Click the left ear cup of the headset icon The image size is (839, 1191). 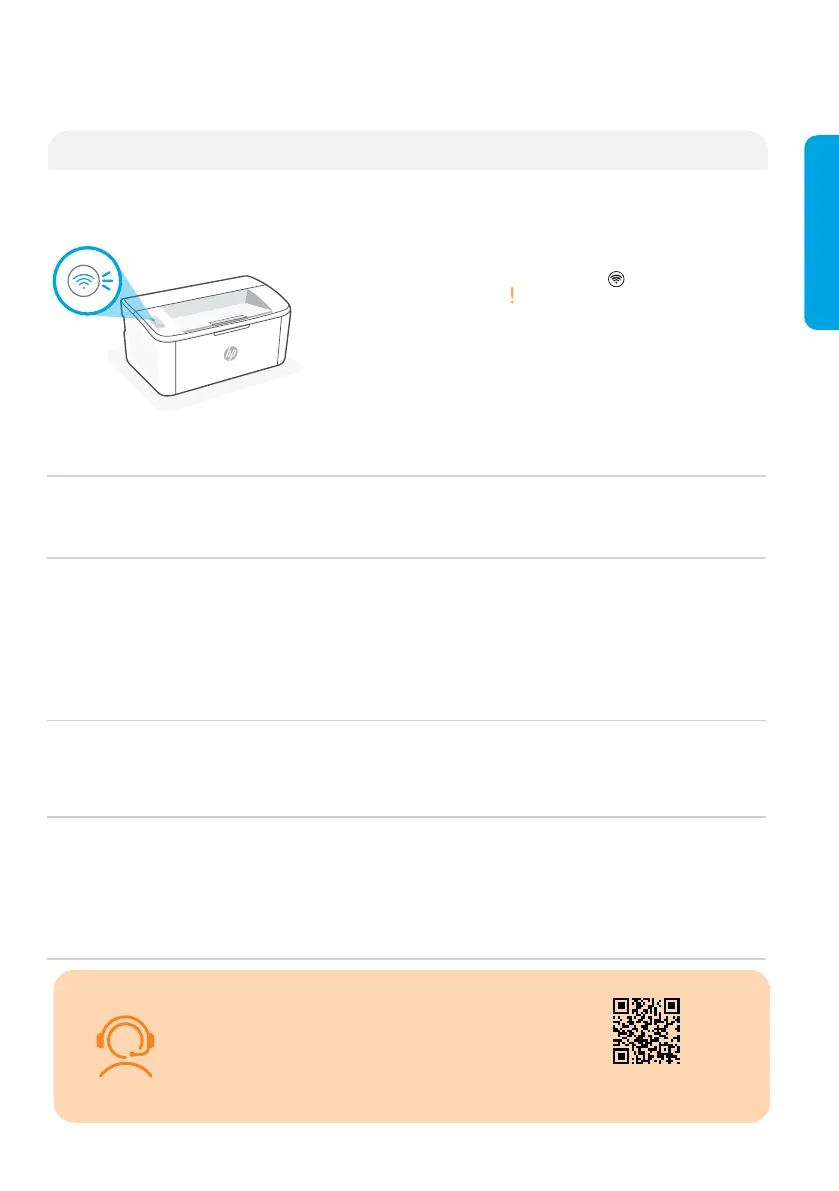tap(99, 1041)
